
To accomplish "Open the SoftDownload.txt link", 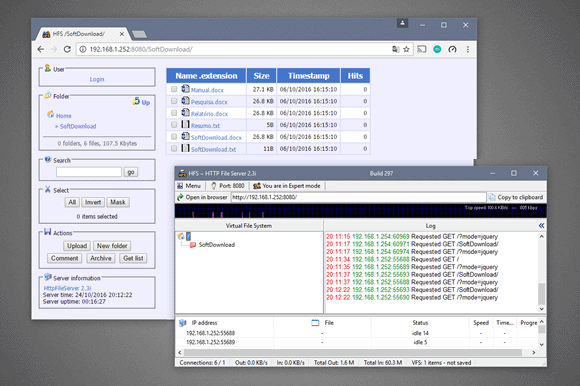I will pyautogui.click(x=213, y=149).
